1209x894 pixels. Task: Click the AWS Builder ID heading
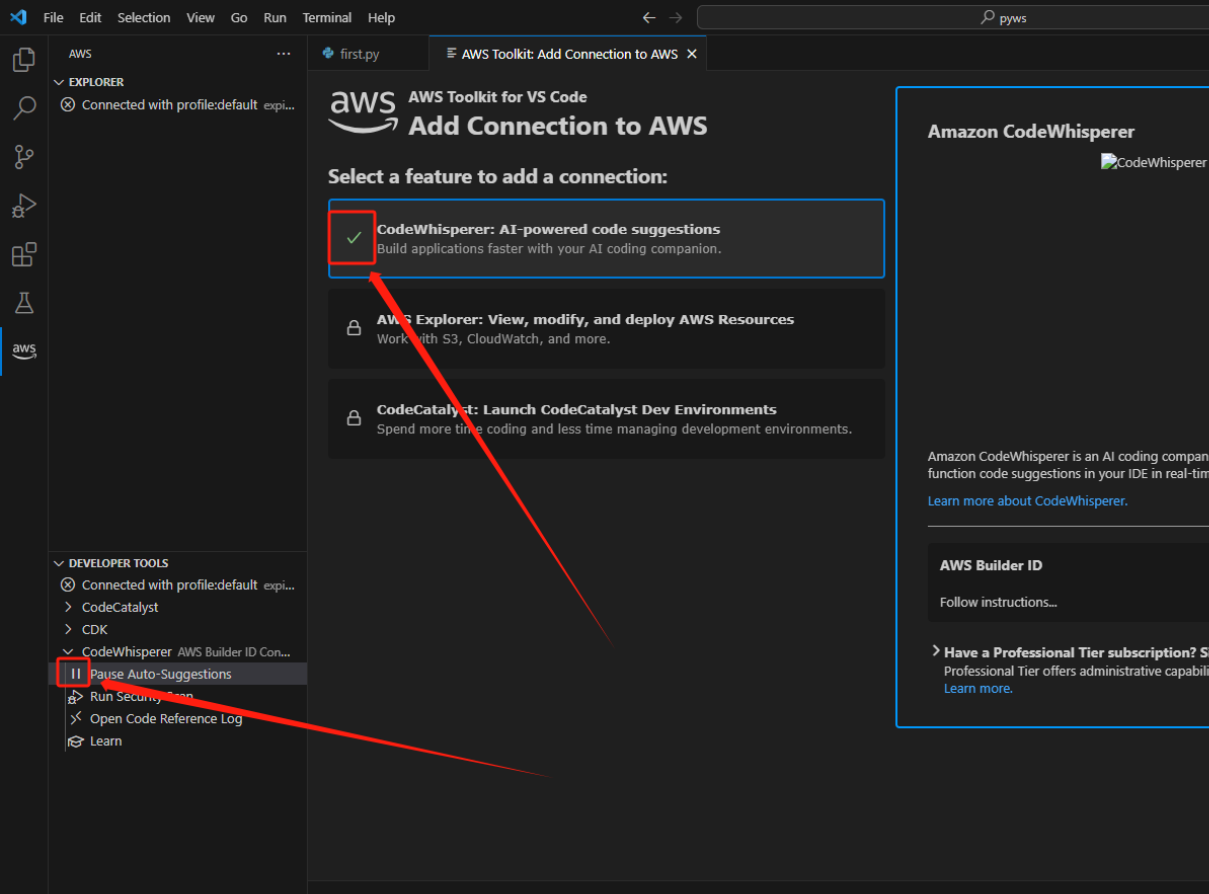pyautogui.click(x=991, y=565)
